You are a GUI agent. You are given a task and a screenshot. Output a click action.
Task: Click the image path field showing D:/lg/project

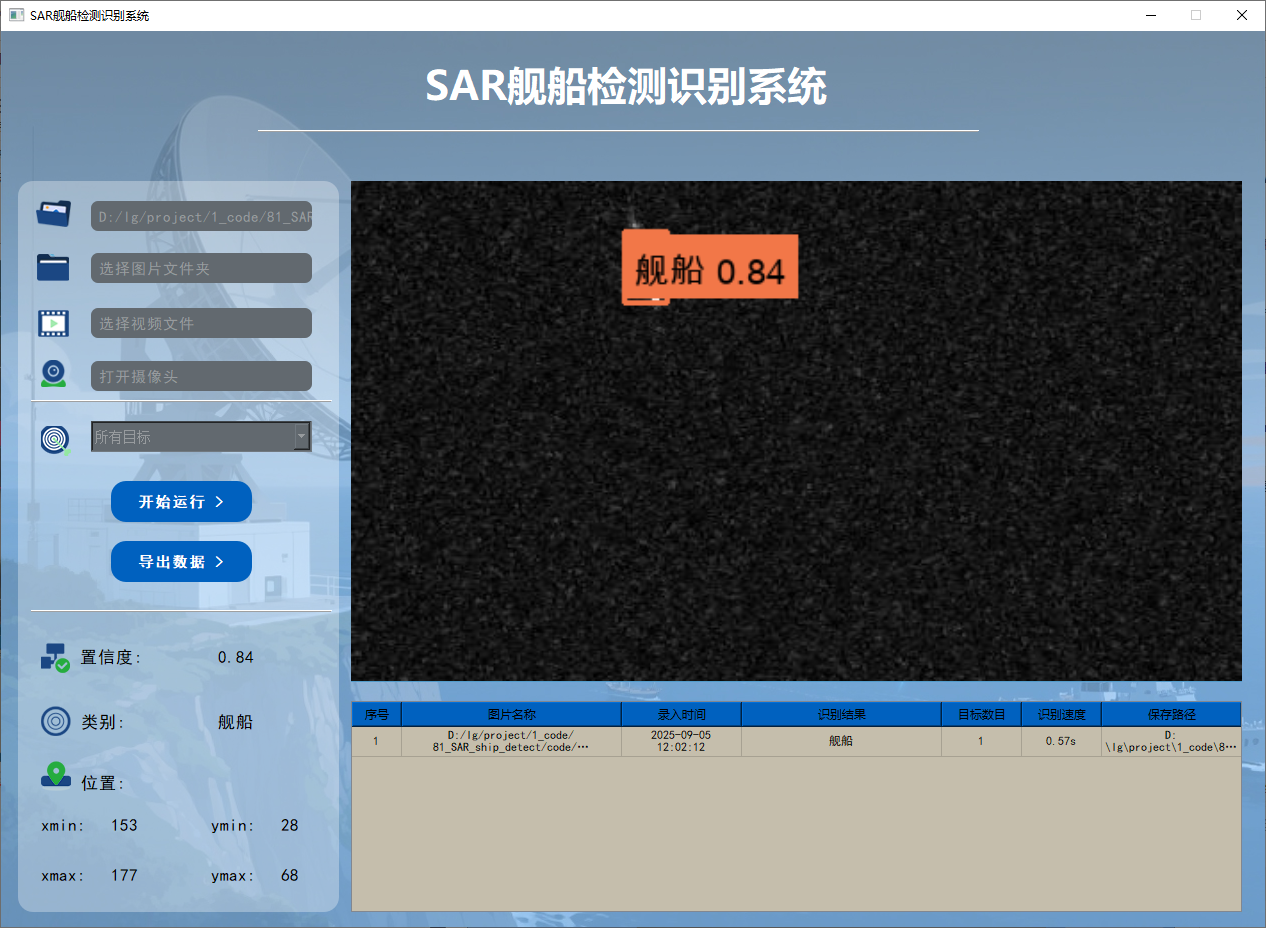(201, 216)
